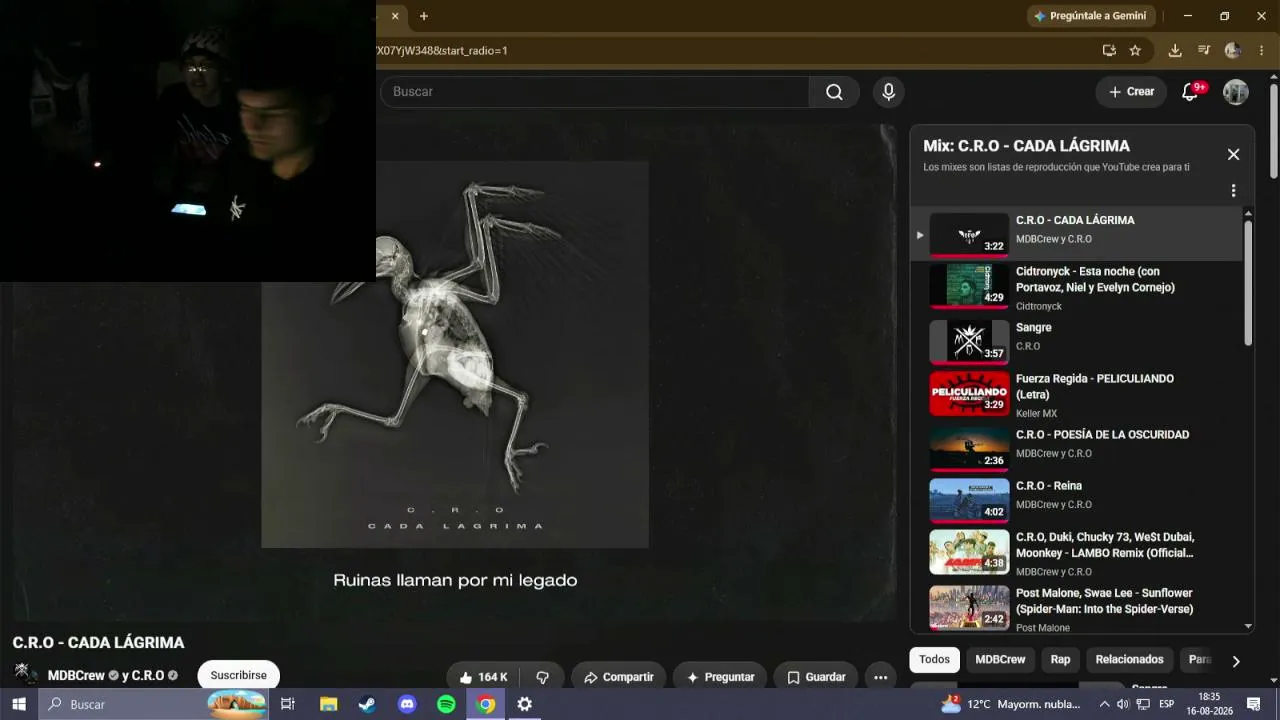Viewport: 1280px width, 720px height.
Task: Bookmark this page with the star icon
Action: pyautogui.click(x=1135, y=50)
